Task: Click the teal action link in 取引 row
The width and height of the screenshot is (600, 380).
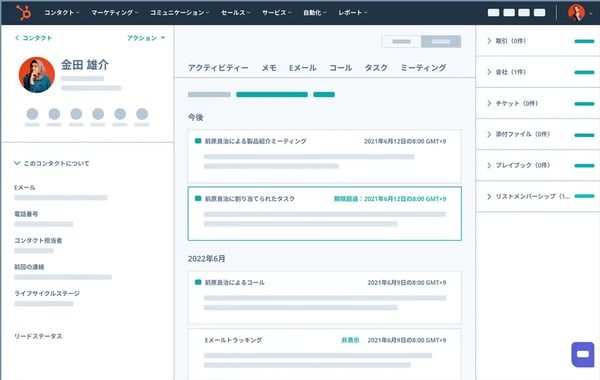Action: 584,41
